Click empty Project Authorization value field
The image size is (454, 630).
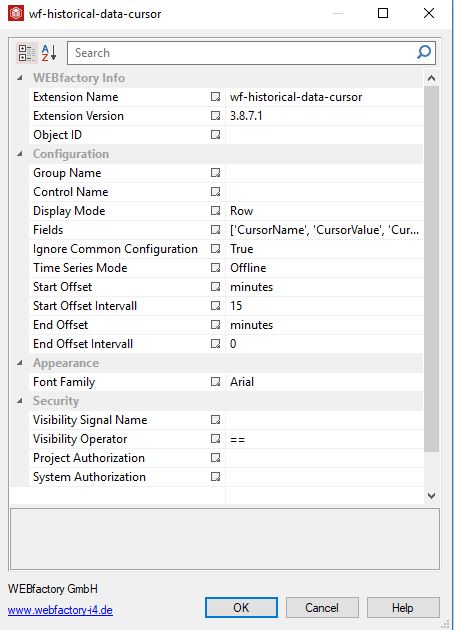point(324,458)
